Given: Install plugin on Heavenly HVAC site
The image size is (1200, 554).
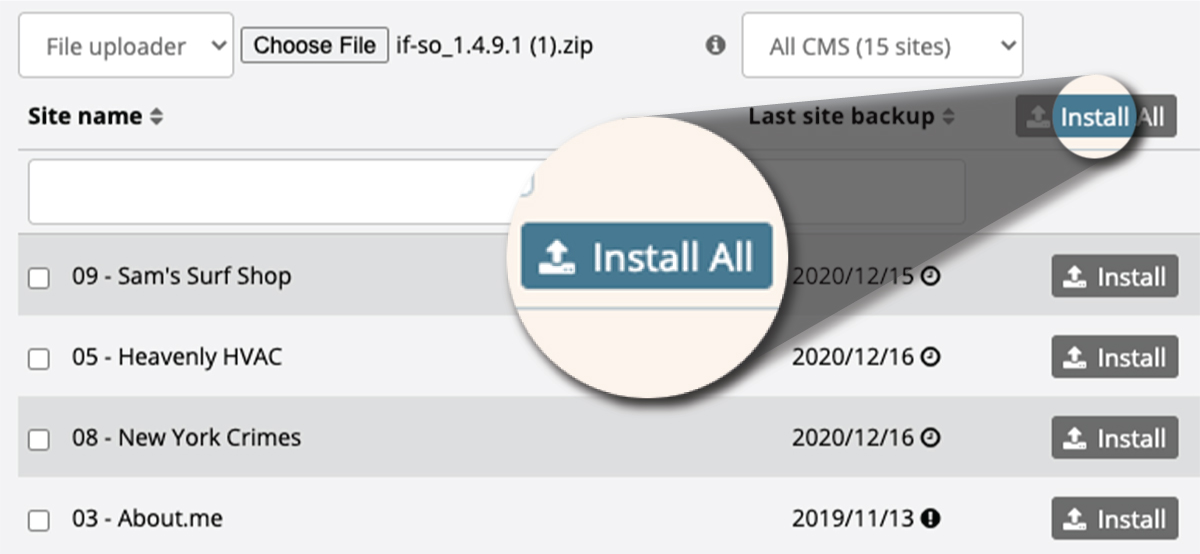Looking at the screenshot, I should (1114, 357).
